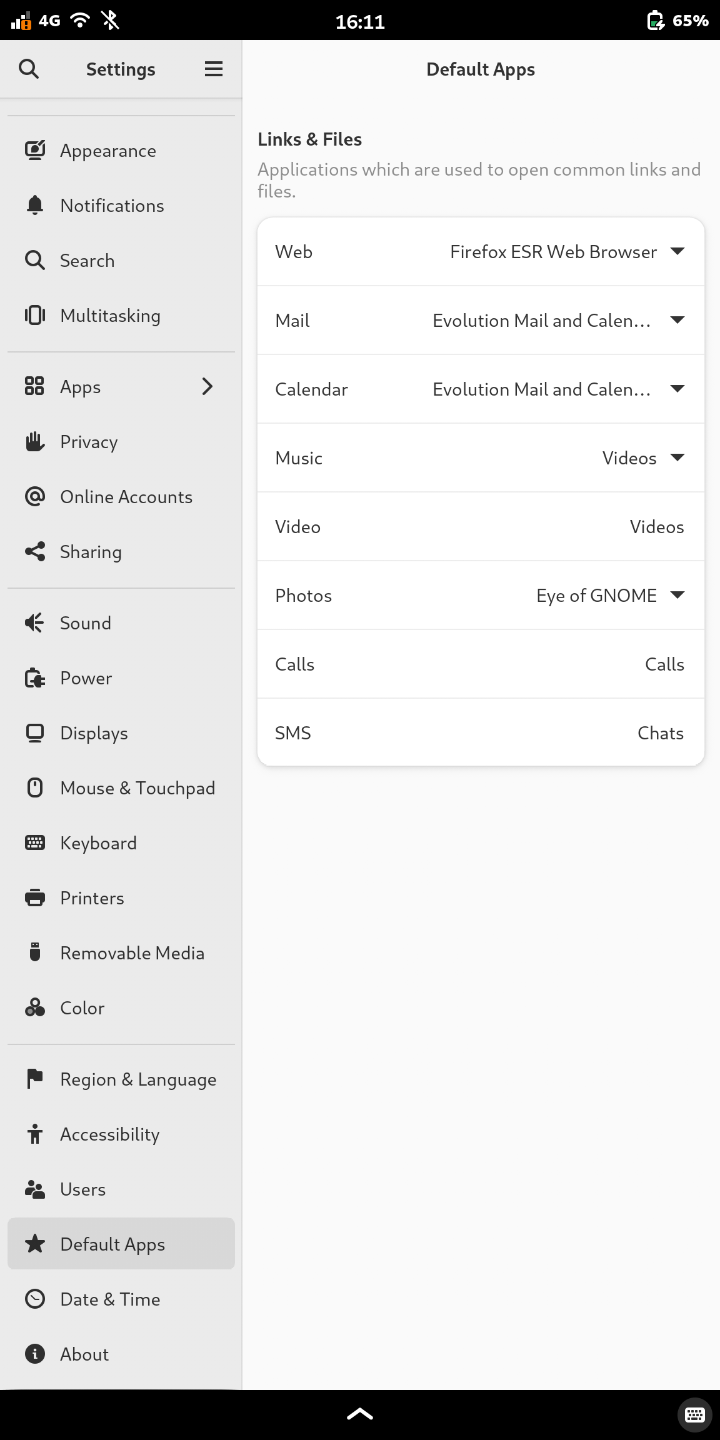Click the Accessibility figure icon
720x1440 pixels.
click(35, 1134)
